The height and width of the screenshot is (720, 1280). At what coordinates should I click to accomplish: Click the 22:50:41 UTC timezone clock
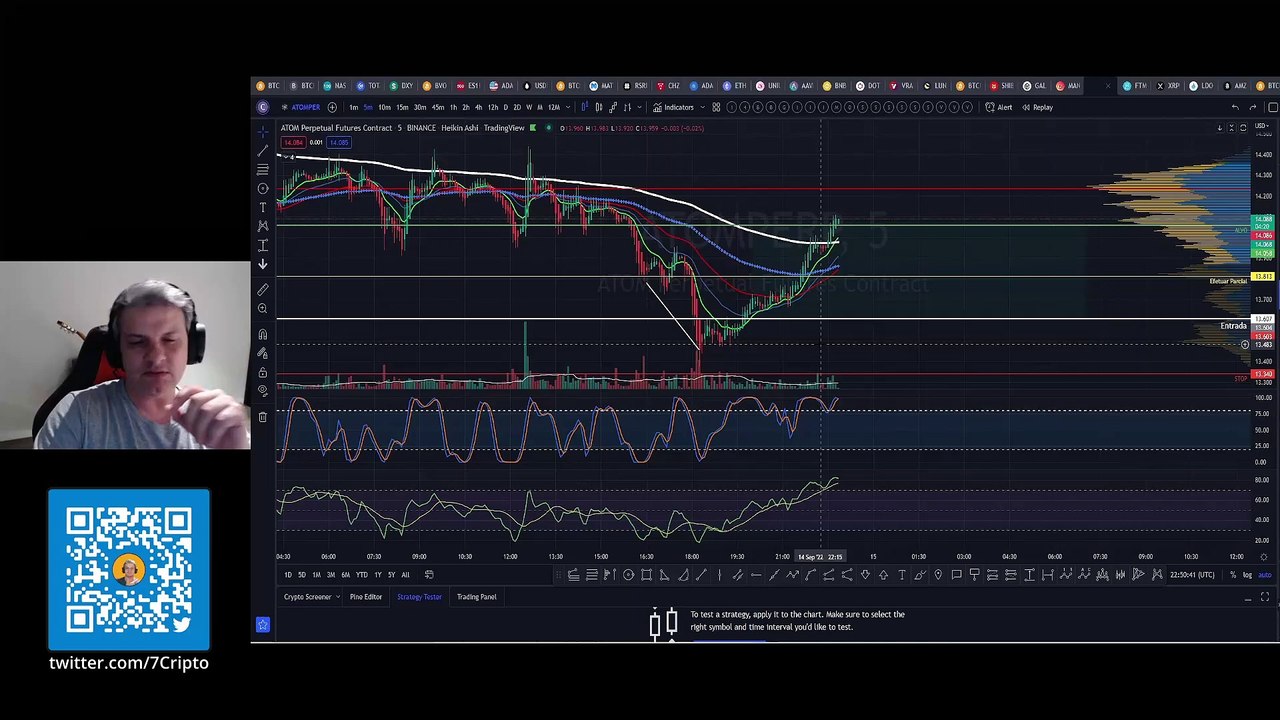[x=1192, y=575]
